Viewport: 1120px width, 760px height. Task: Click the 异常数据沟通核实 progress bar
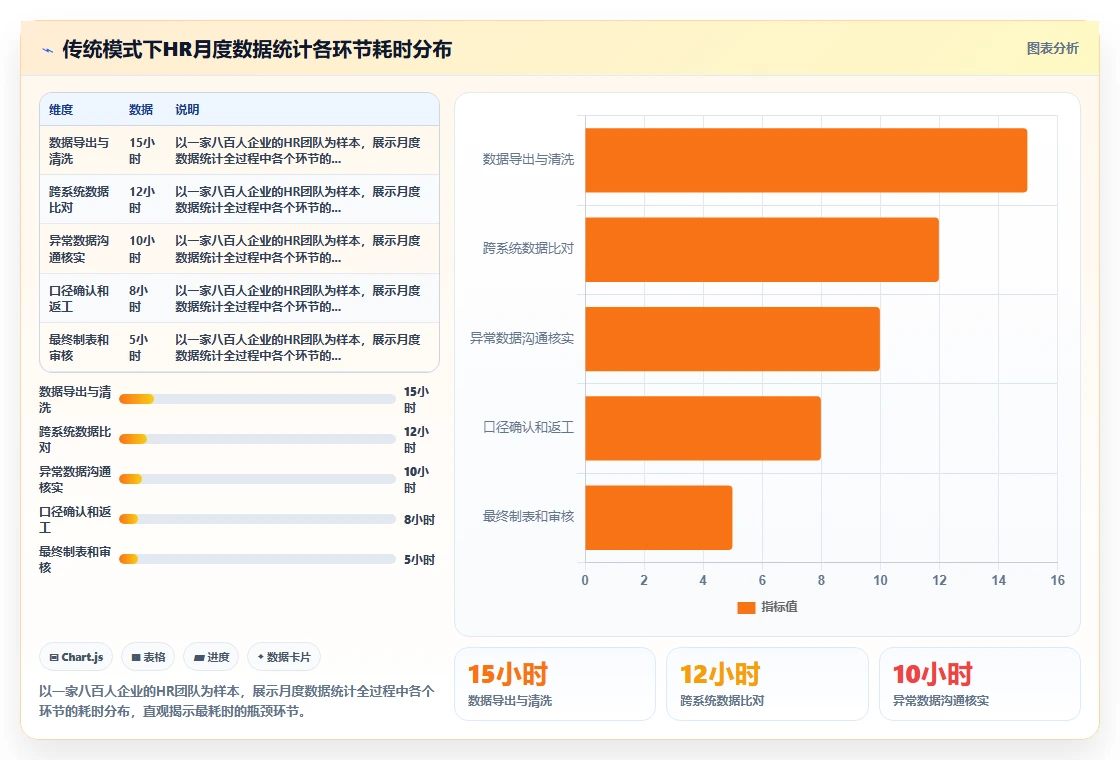point(257,479)
